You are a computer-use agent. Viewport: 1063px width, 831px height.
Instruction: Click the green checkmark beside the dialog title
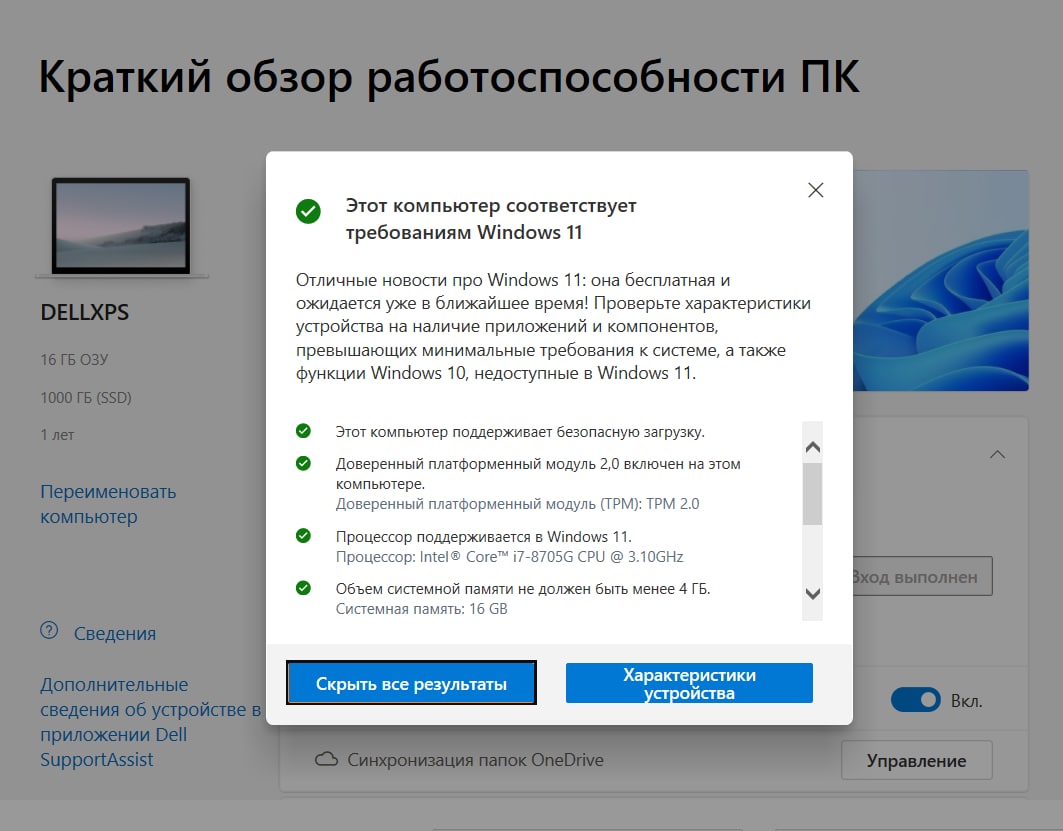[x=308, y=211]
